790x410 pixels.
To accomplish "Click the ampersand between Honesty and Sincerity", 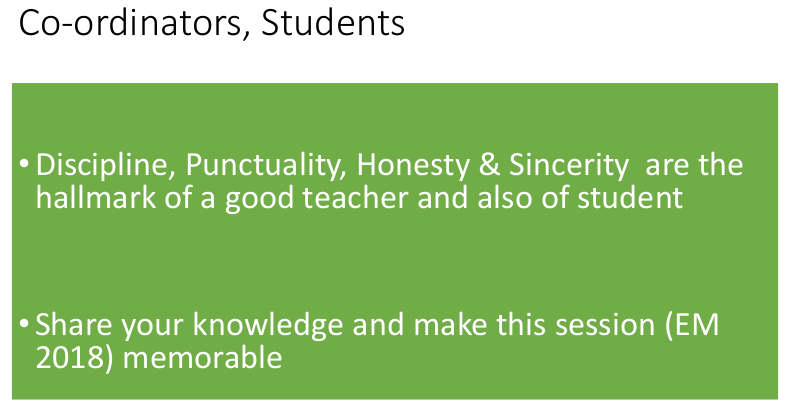I will pos(483,165).
